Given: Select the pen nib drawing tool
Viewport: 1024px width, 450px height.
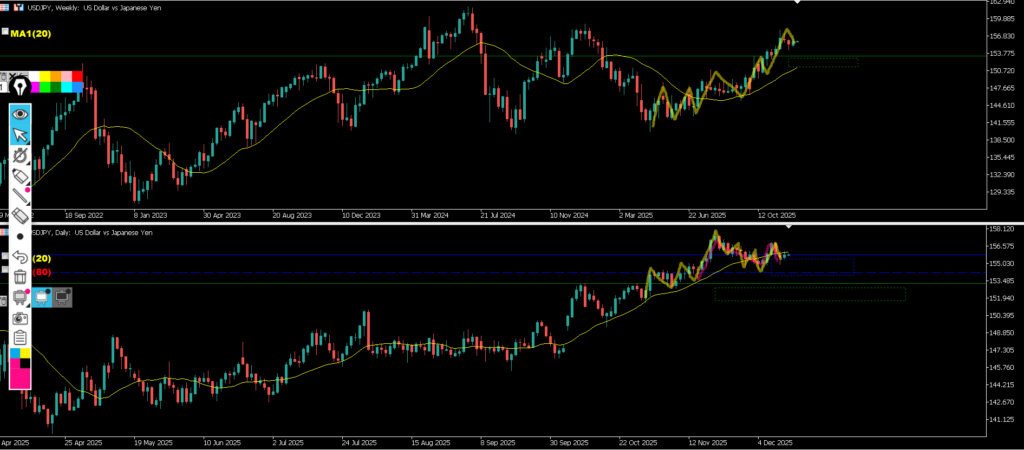Looking at the screenshot, I should [19, 87].
